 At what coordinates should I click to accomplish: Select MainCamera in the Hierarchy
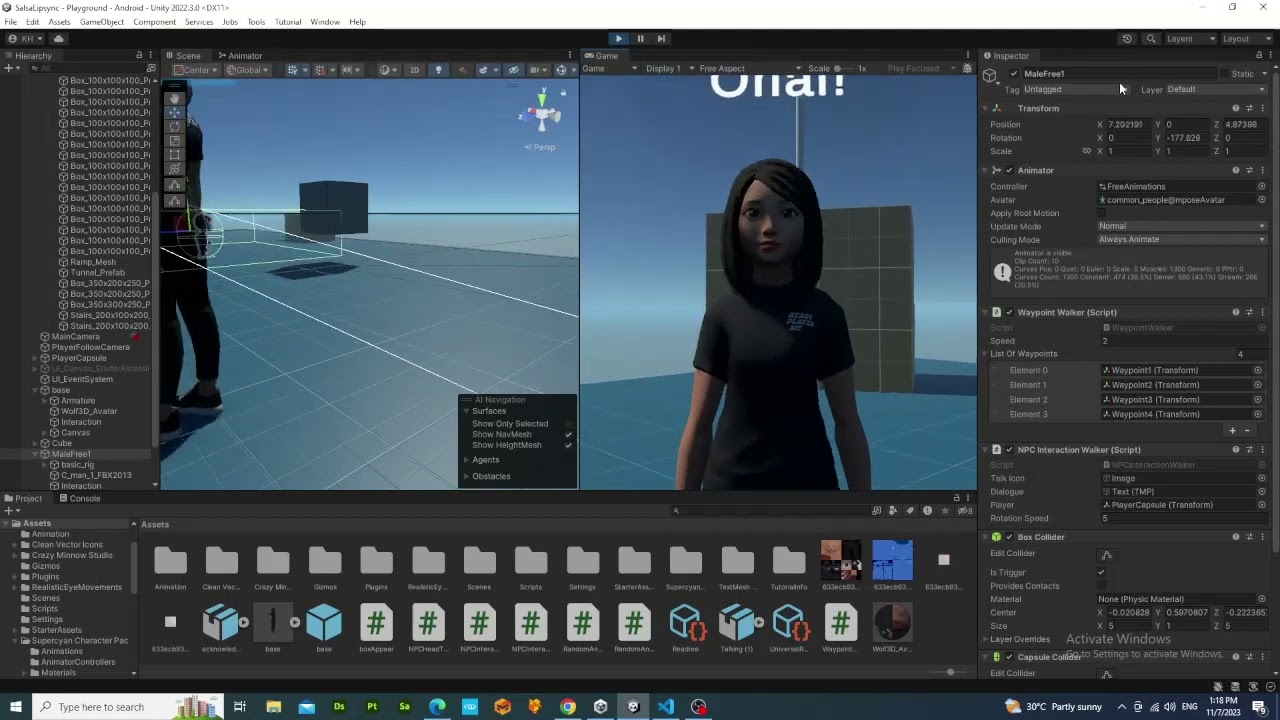[x=76, y=337]
